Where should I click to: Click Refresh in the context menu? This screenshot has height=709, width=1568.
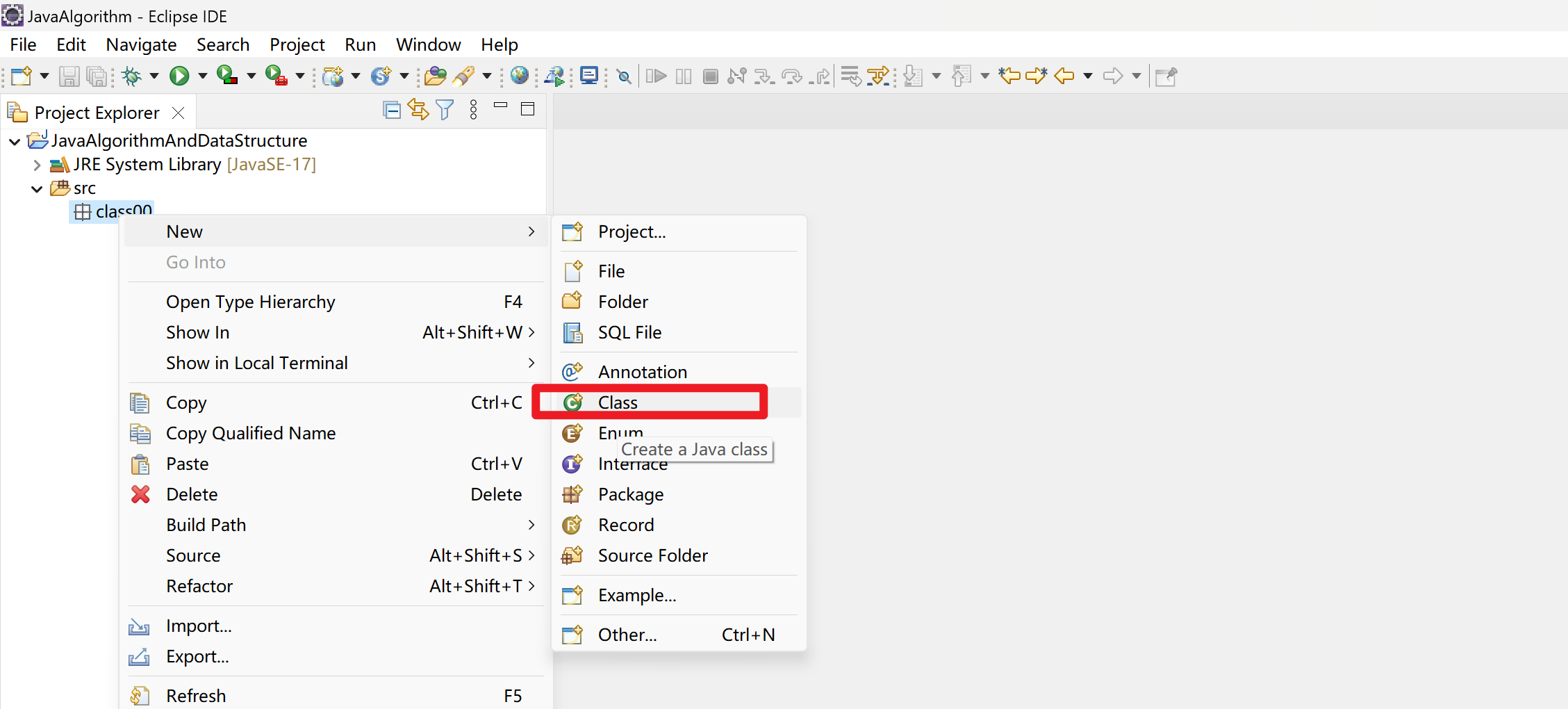tap(335, 695)
